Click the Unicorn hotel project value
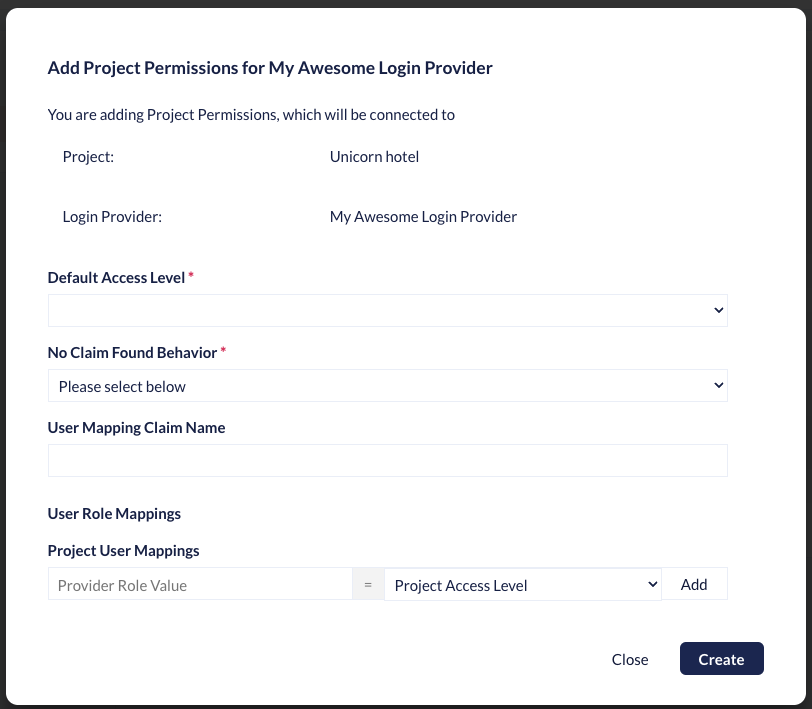Viewport: 812px width, 709px height. (374, 156)
